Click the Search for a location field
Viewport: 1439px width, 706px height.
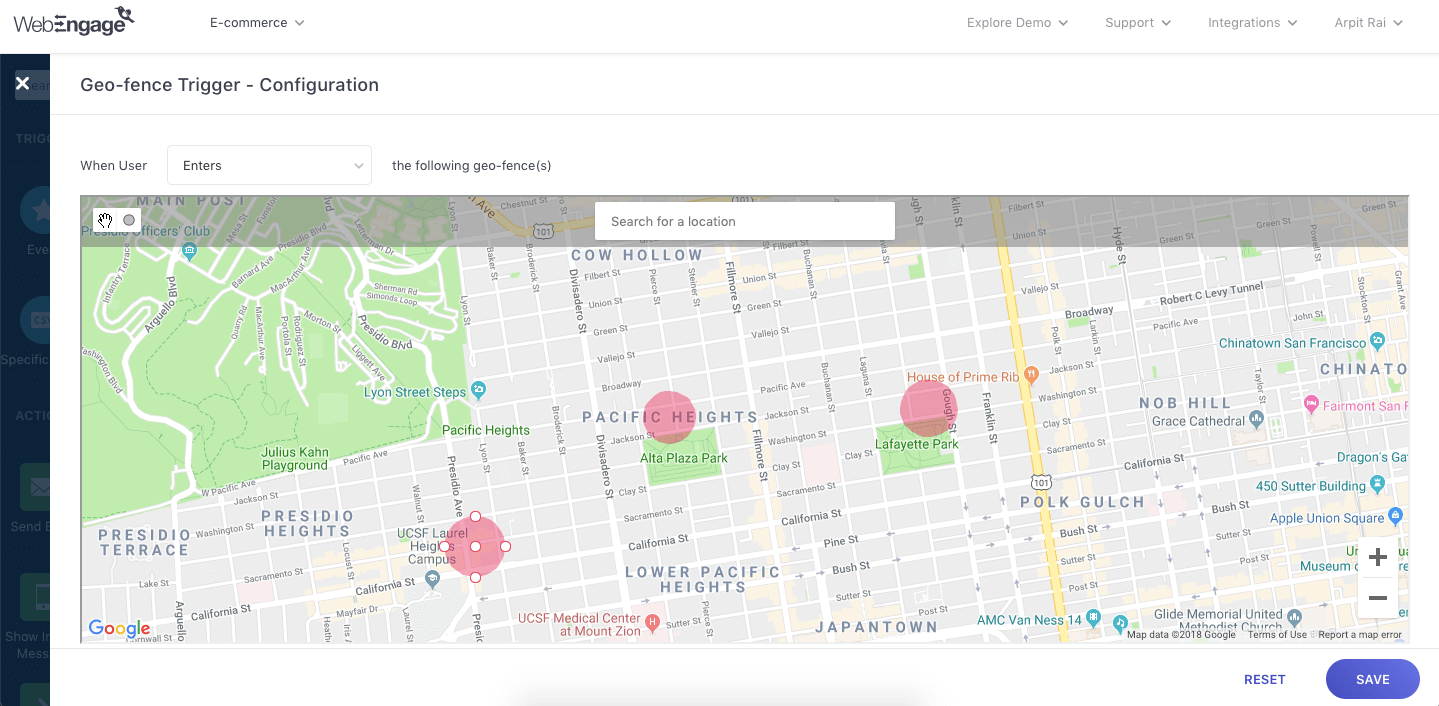point(744,222)
